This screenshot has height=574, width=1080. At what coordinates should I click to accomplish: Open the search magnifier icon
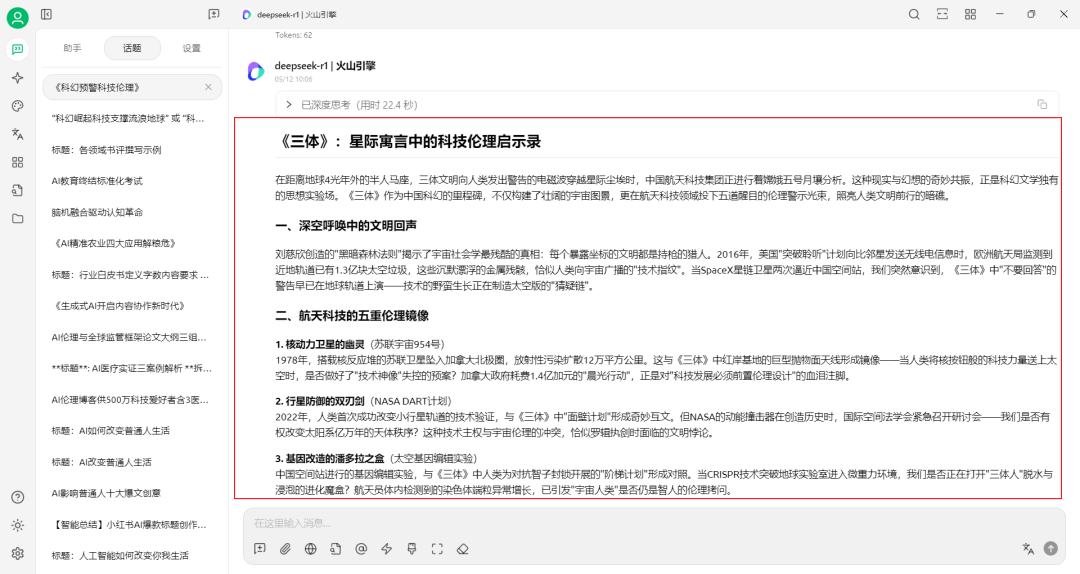(x=914, y=14)
